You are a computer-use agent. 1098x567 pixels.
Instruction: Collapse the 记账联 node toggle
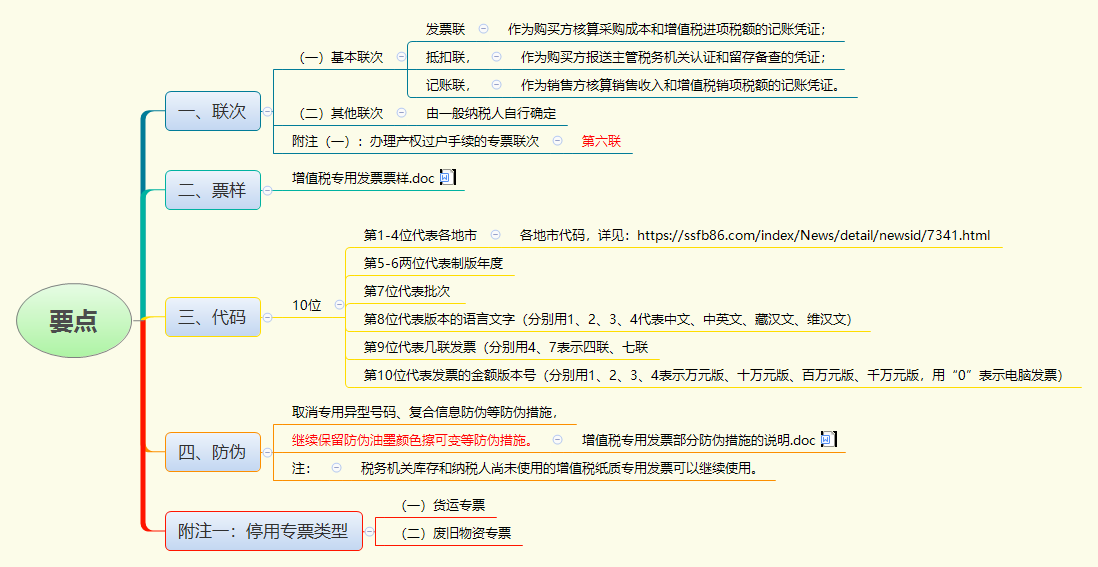tap(496, 85)
